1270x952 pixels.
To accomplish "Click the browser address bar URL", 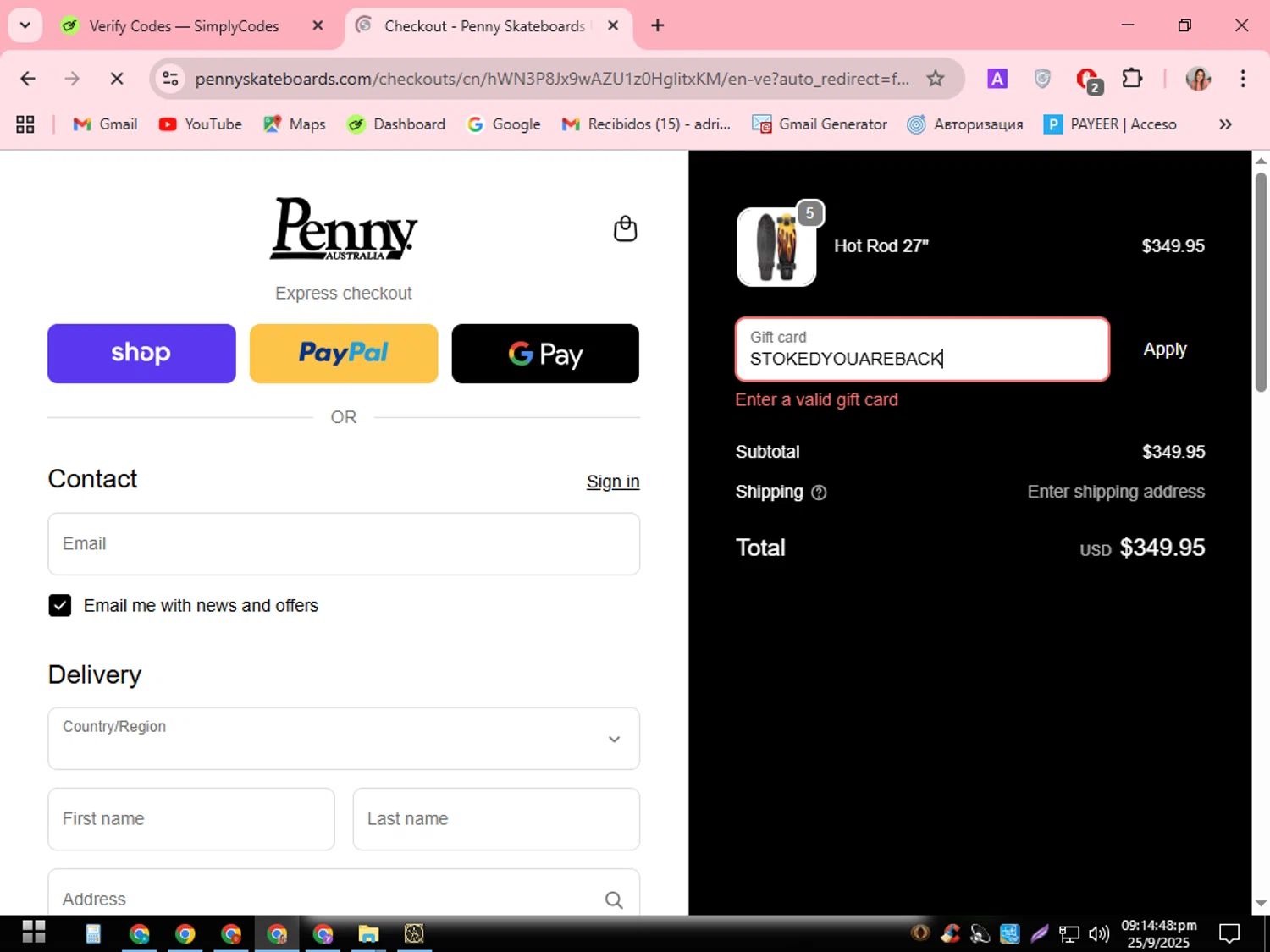I will pos(552,79).
